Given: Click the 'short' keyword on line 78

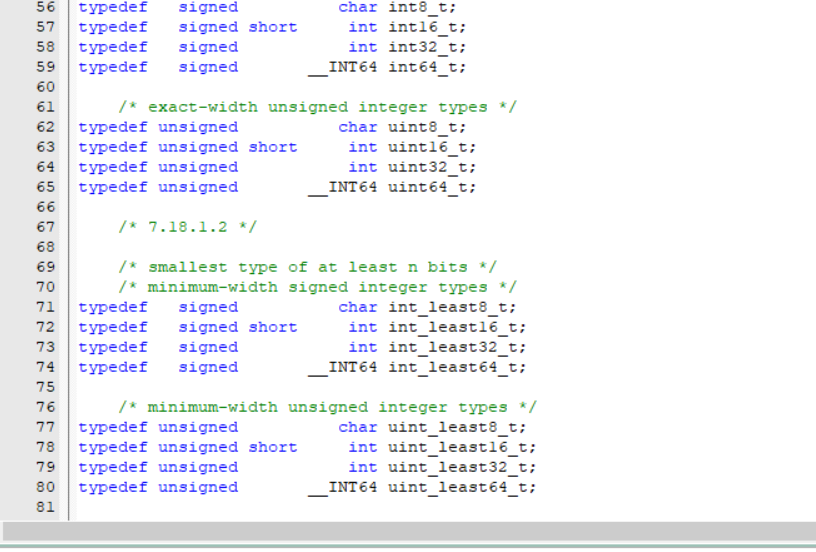Looking at the screenshot, I should tap(273, 447).
